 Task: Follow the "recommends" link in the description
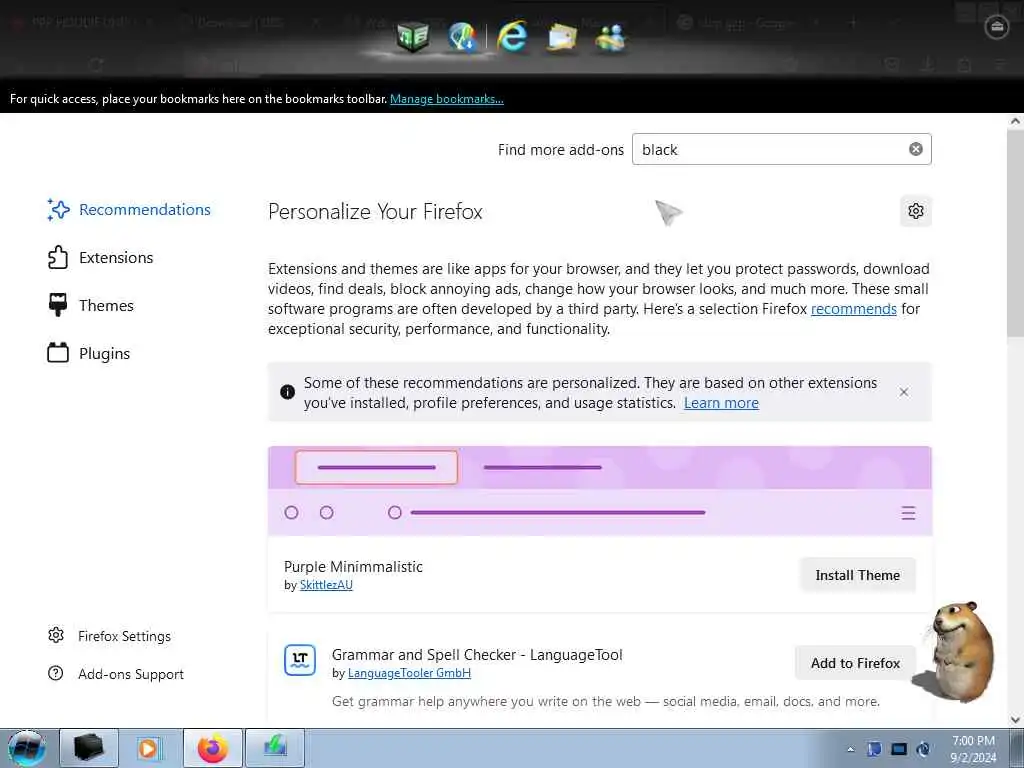point(854,308)
